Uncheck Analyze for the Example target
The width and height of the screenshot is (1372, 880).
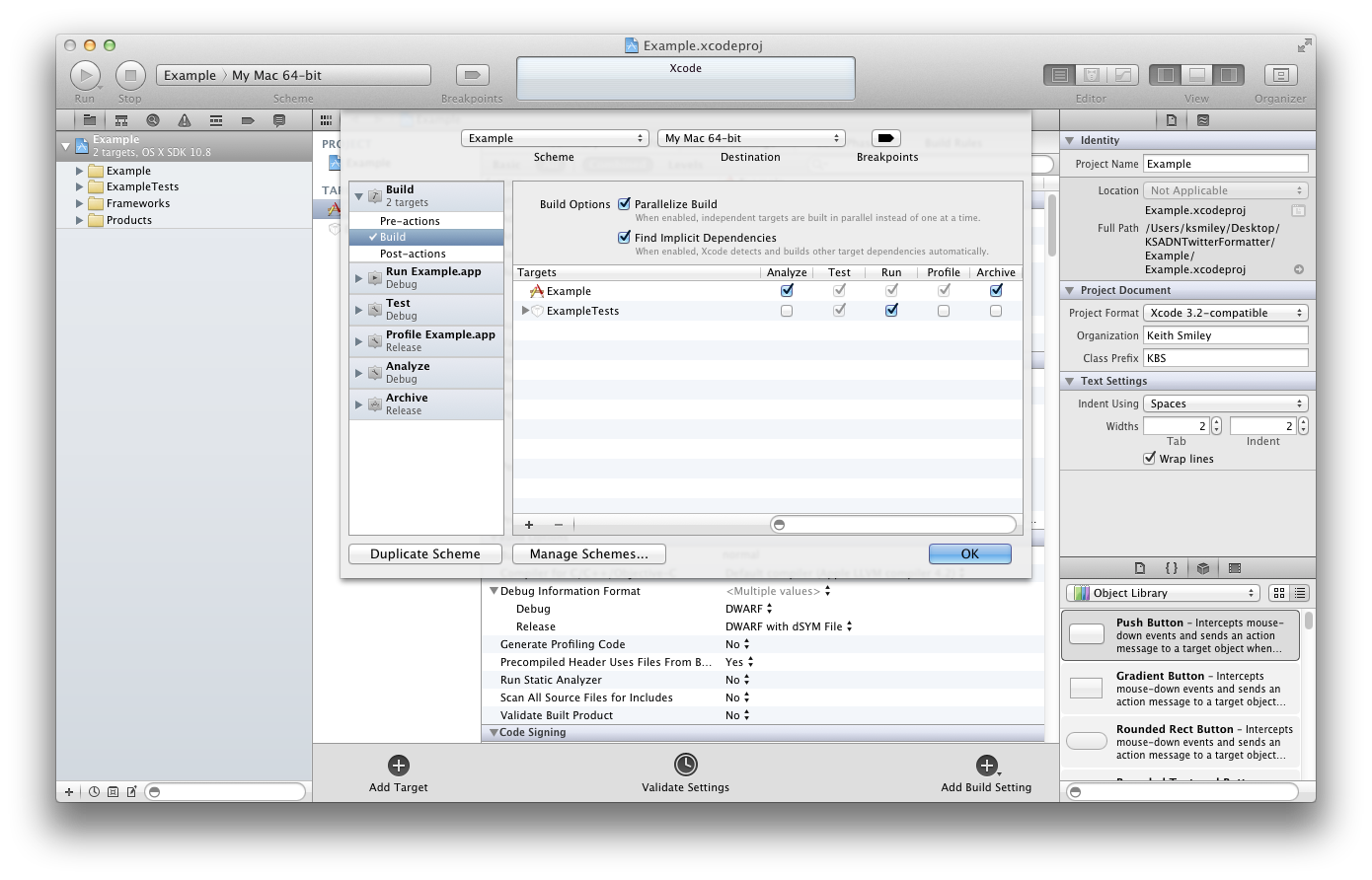[787, 291]
